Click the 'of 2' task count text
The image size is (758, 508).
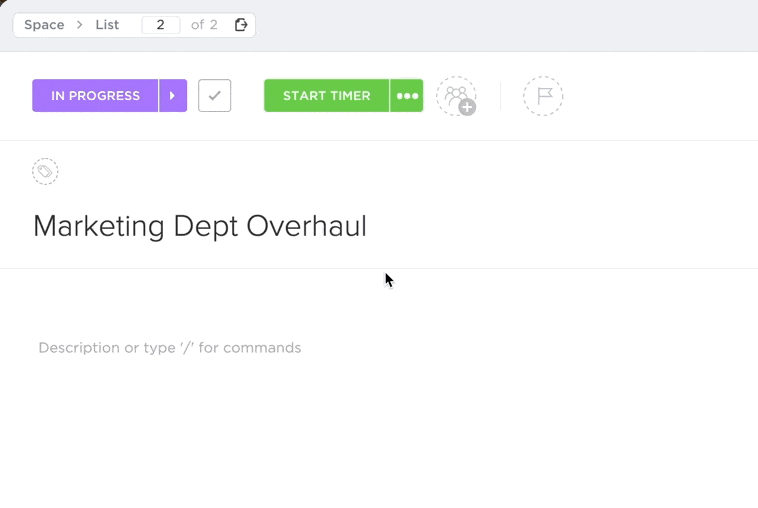click(204, 25)
